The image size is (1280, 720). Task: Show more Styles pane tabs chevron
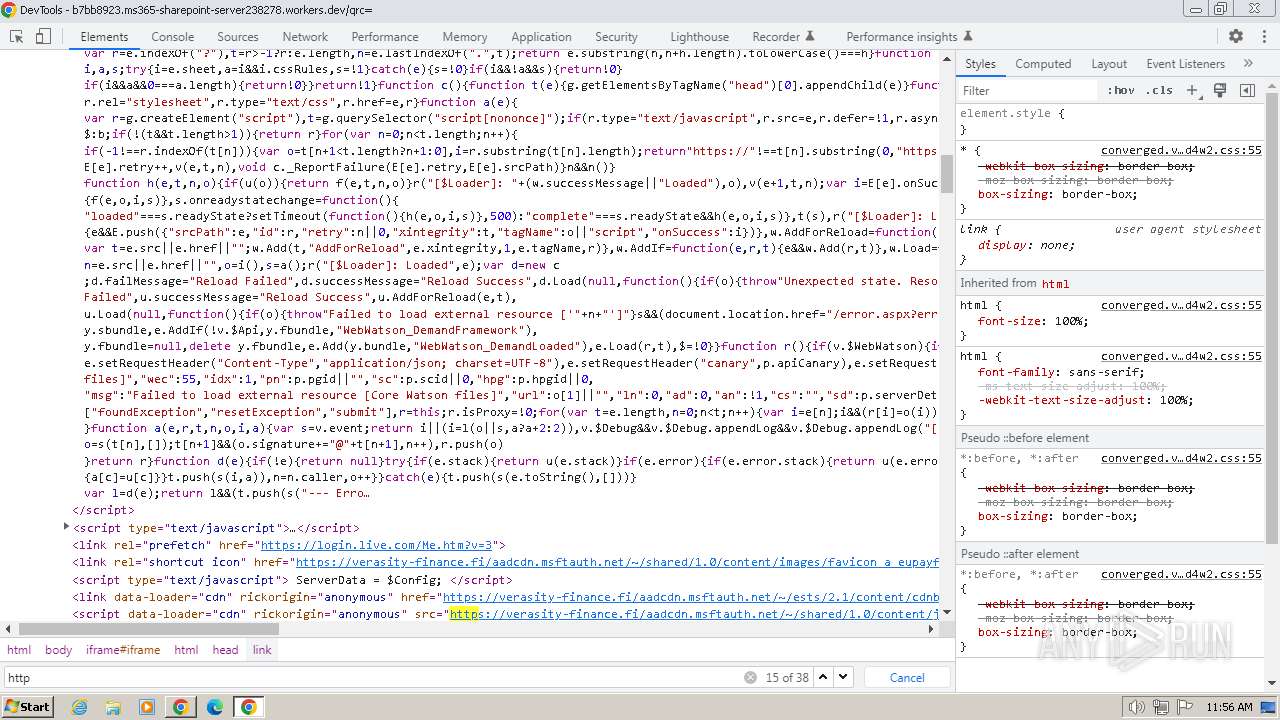(1248, 63)
